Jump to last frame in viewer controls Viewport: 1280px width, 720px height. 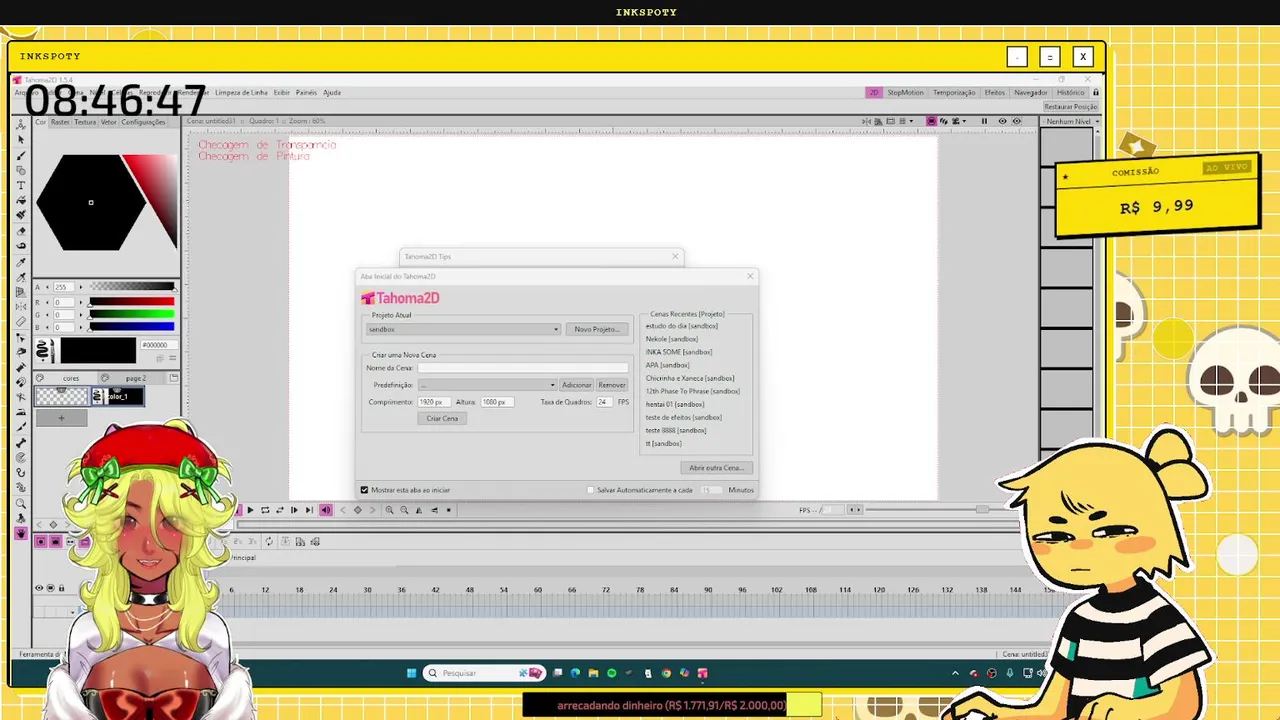tap(309, 510)
